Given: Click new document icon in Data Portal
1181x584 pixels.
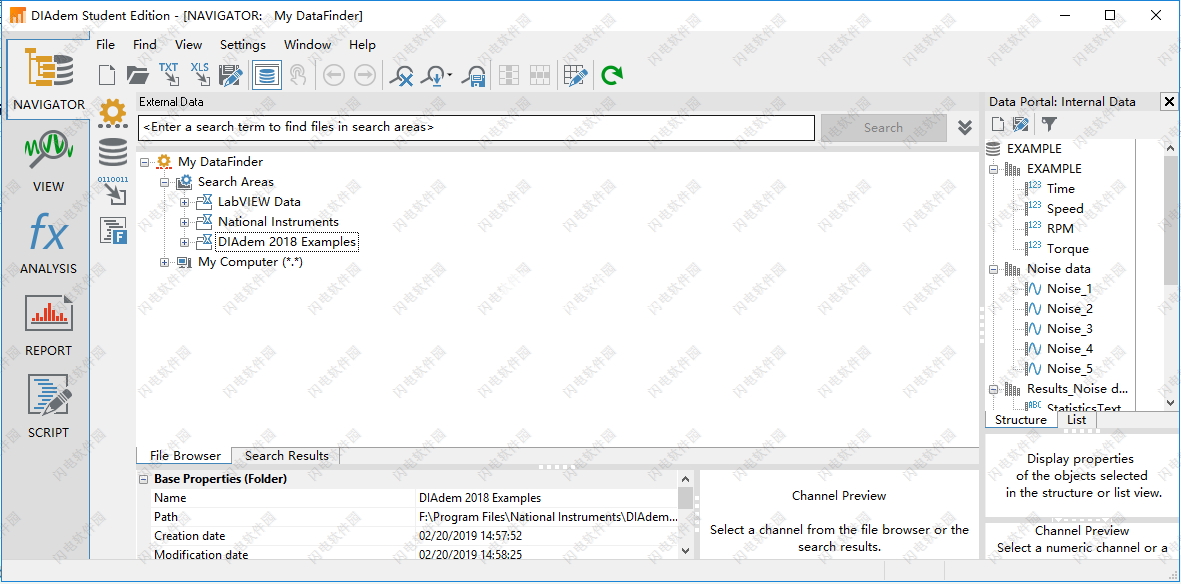Looking at the screenshot, I should (997, 124).
